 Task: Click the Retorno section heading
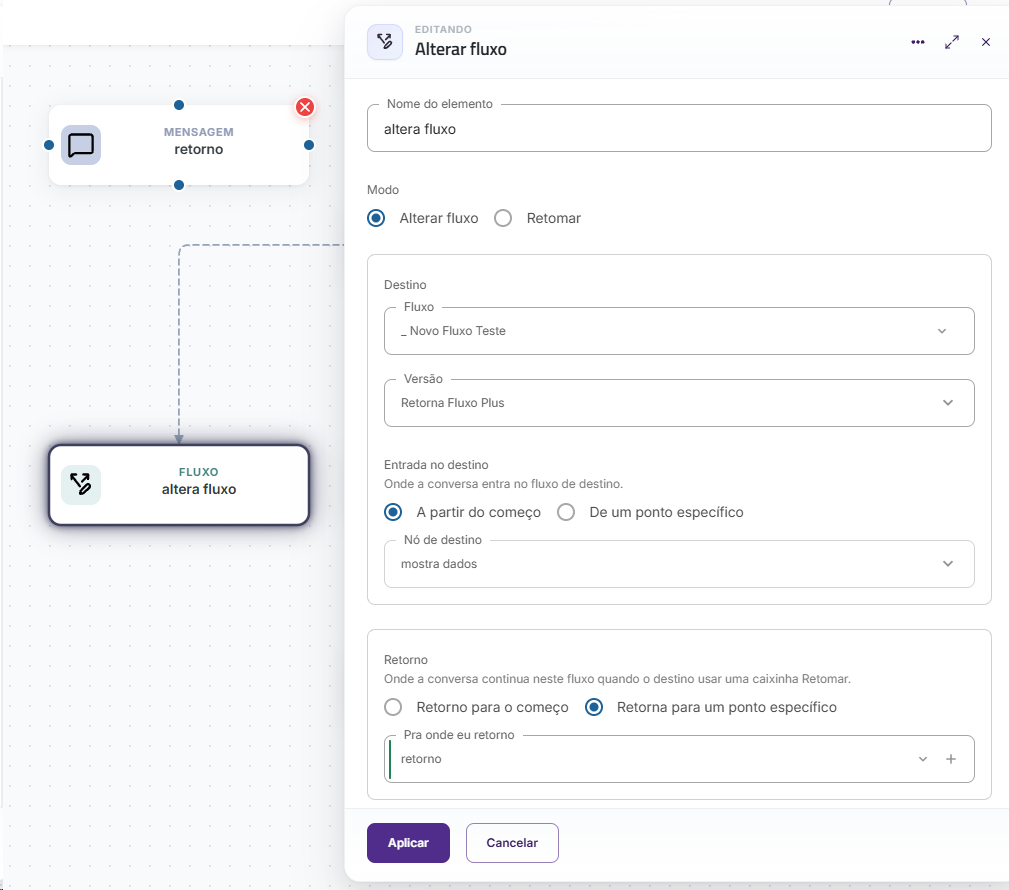(405, 660)
